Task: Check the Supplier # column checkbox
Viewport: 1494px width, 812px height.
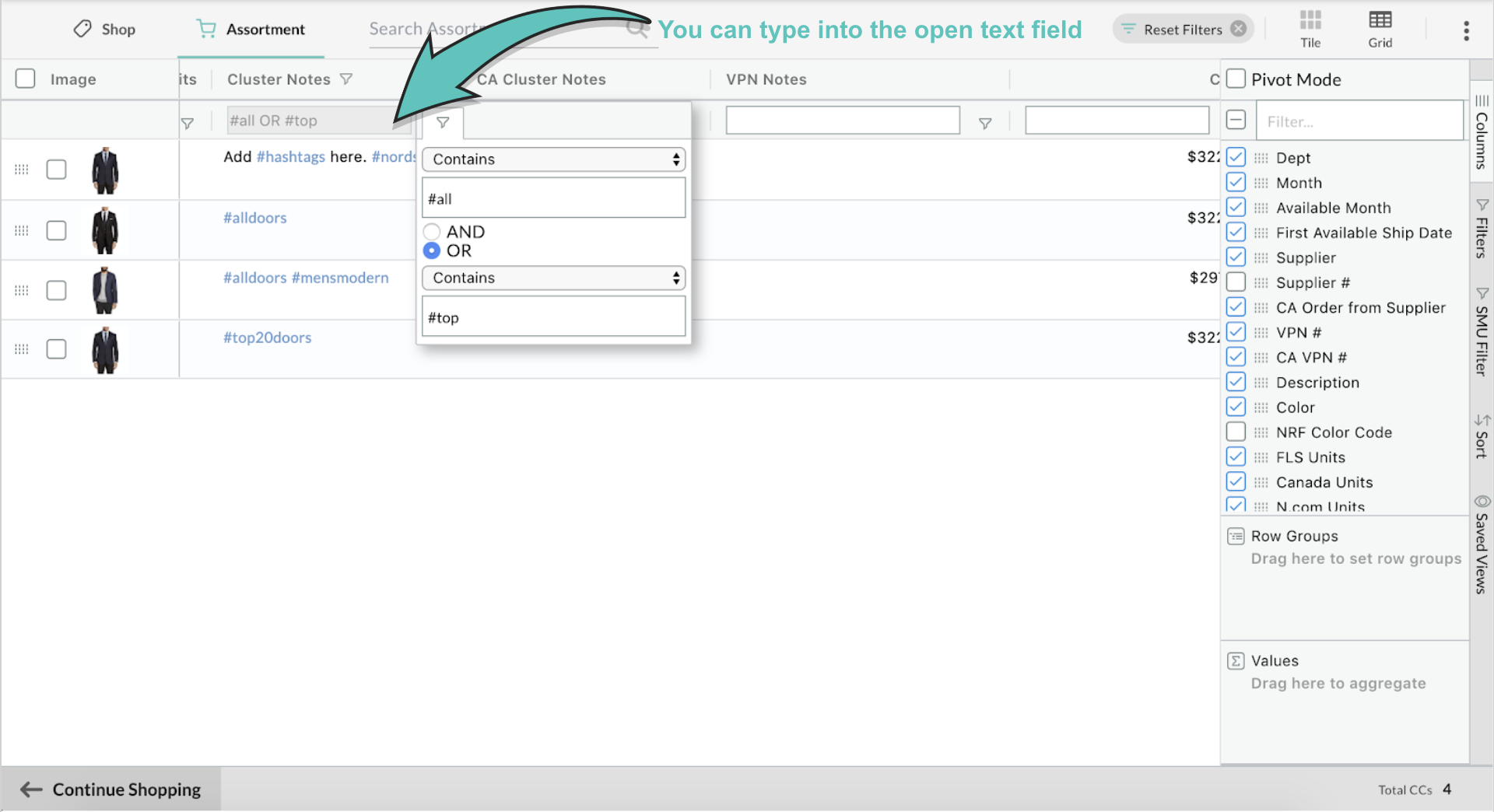Action: [x=1236, y=282]
